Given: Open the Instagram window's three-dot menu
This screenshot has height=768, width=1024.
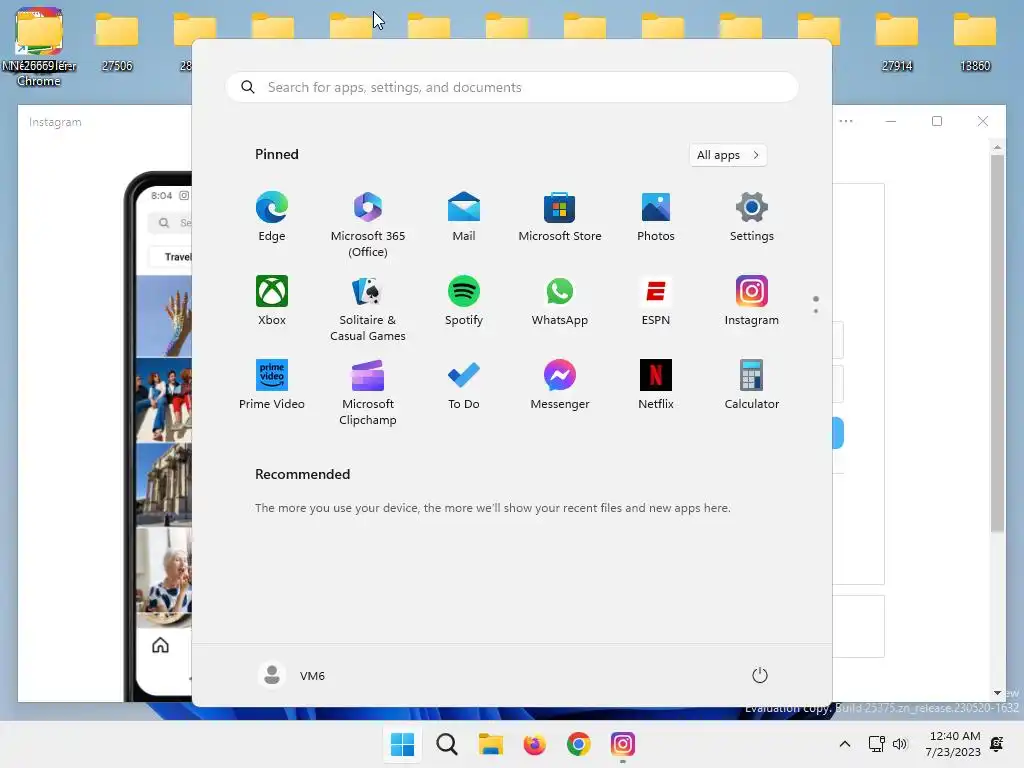Looking at the screenshot, I should 846,121.
